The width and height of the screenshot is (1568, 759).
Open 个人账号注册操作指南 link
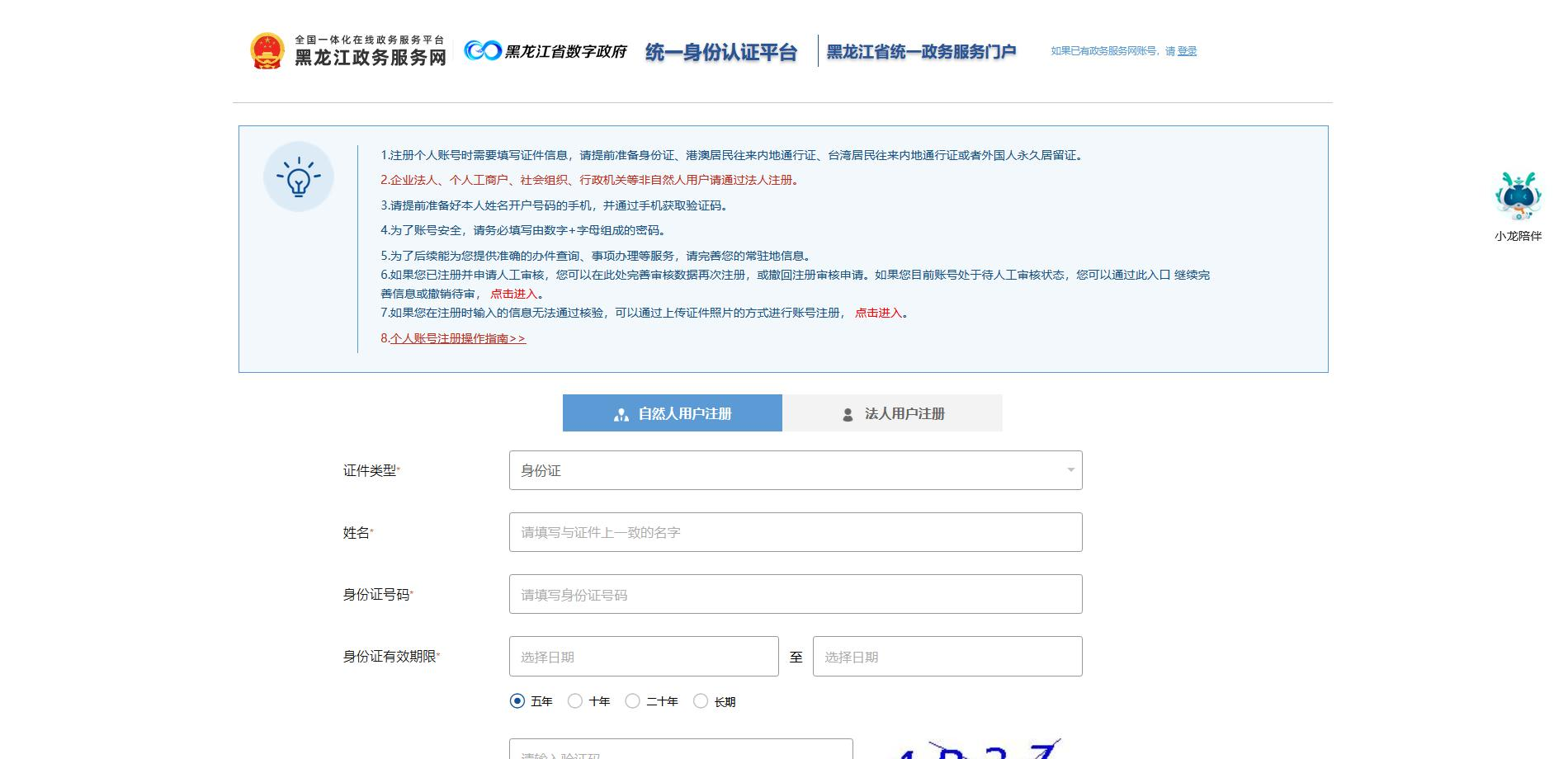(x=457, y=338)
